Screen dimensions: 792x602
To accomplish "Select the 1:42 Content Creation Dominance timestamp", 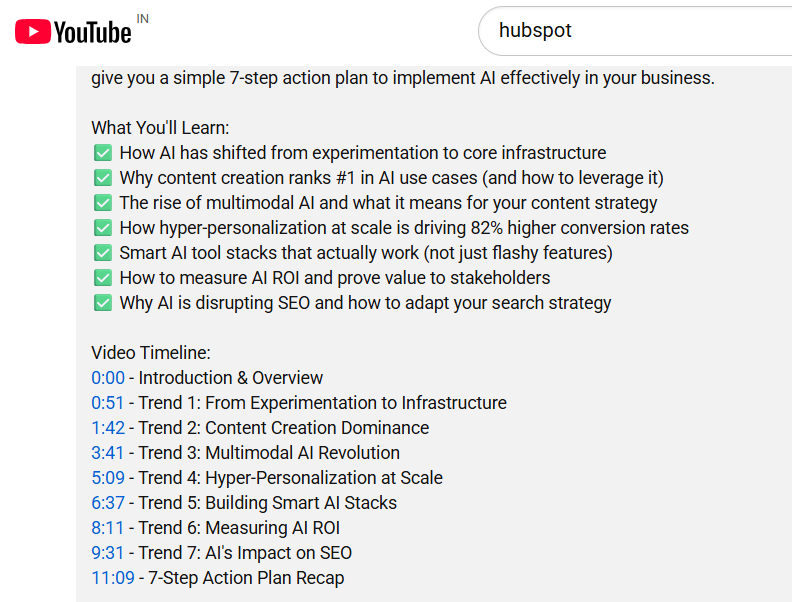I will 108,428.
